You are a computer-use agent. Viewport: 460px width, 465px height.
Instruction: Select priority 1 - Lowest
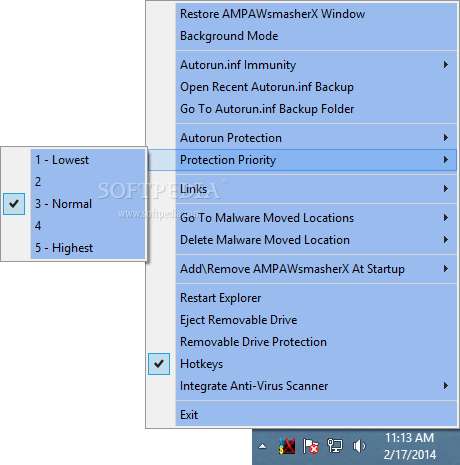(74, 160)
